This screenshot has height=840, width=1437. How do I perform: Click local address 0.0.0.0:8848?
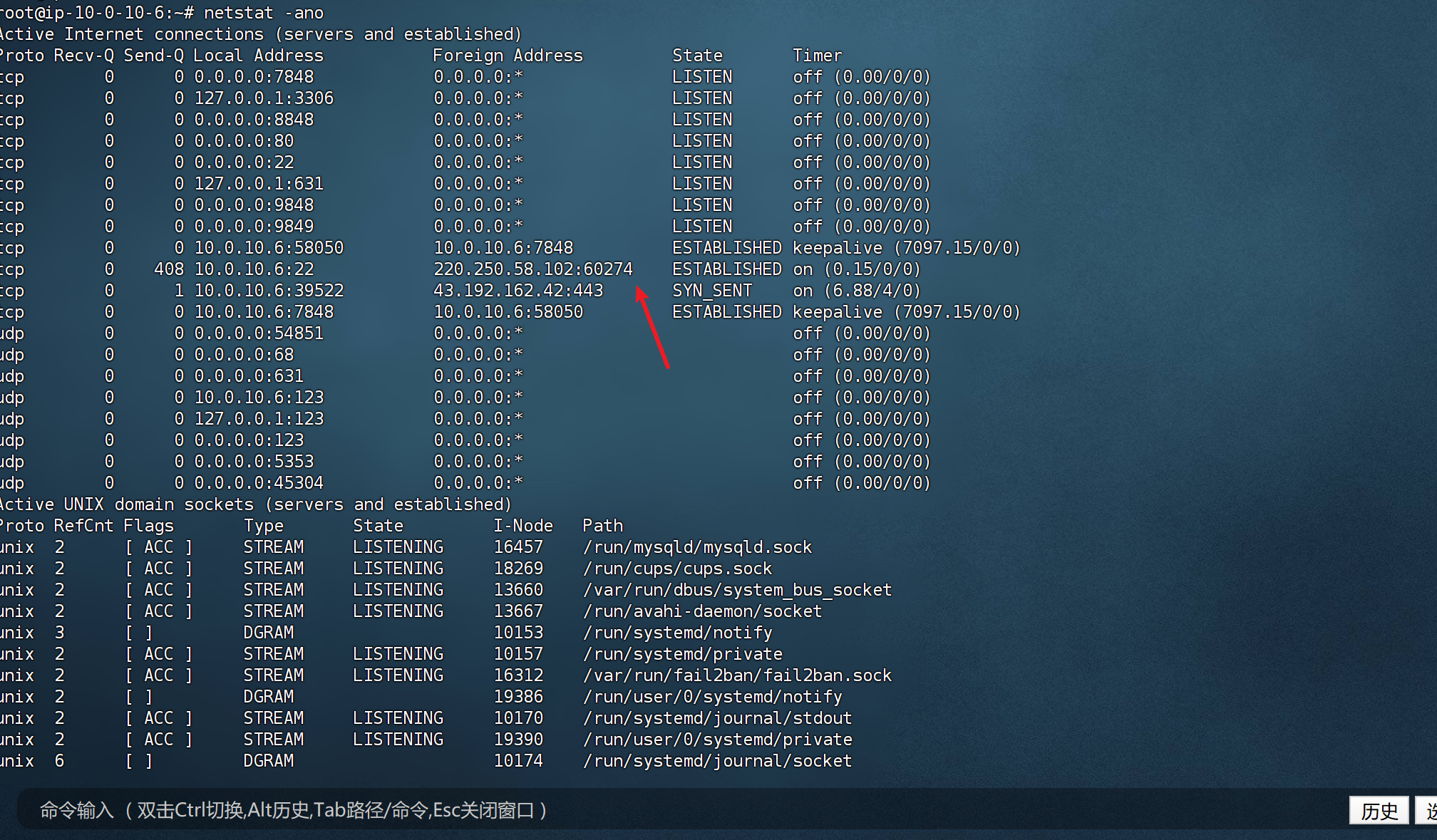(x=253, y=120)
